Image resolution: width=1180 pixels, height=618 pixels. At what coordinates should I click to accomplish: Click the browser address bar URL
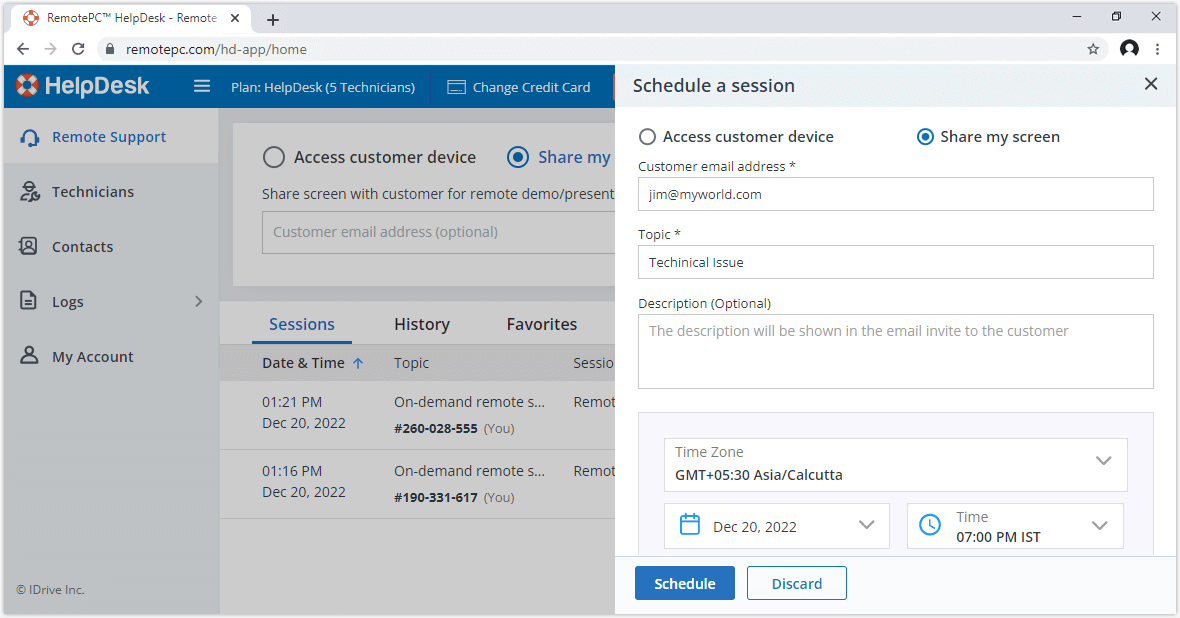[x=216, y=49]
